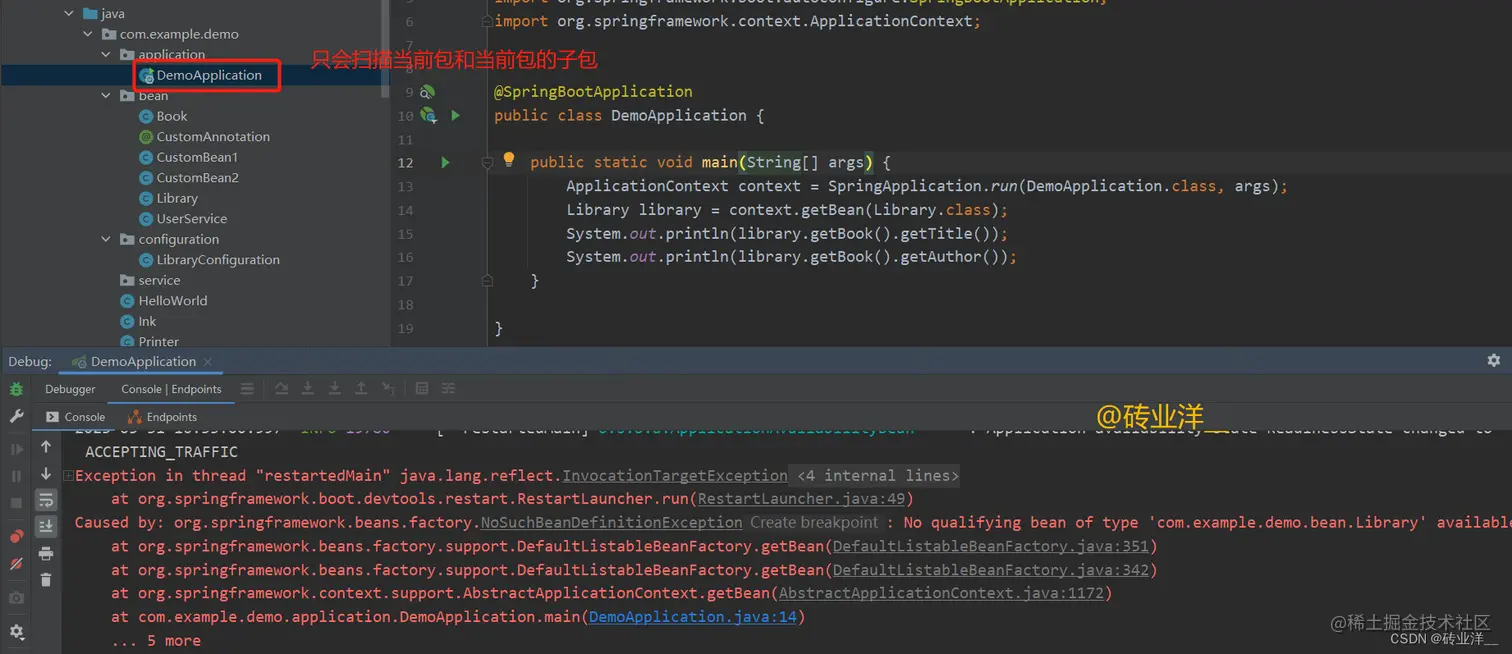Select CustomBean1 in project tree
This screenshot has width=1512, height=654.
coord(188,157)
